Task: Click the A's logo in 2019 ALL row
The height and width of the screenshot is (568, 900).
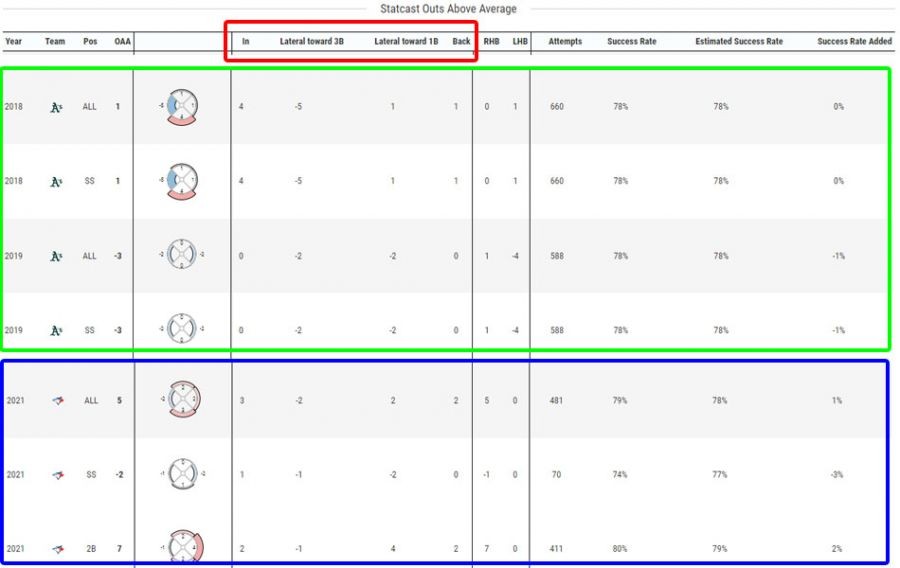Action: (x=56, y=256)
